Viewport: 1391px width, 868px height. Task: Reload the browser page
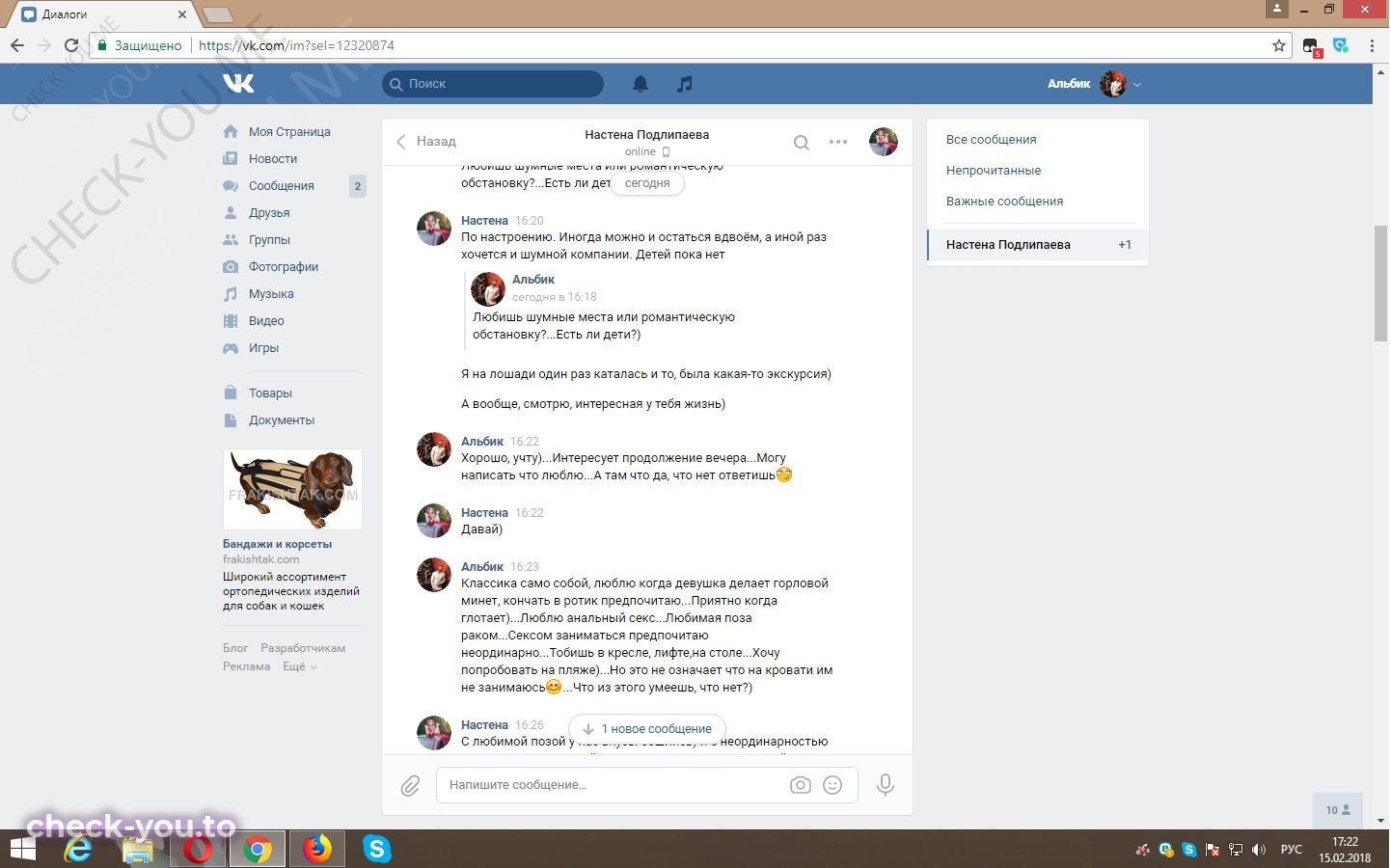[x=71, y=45]
